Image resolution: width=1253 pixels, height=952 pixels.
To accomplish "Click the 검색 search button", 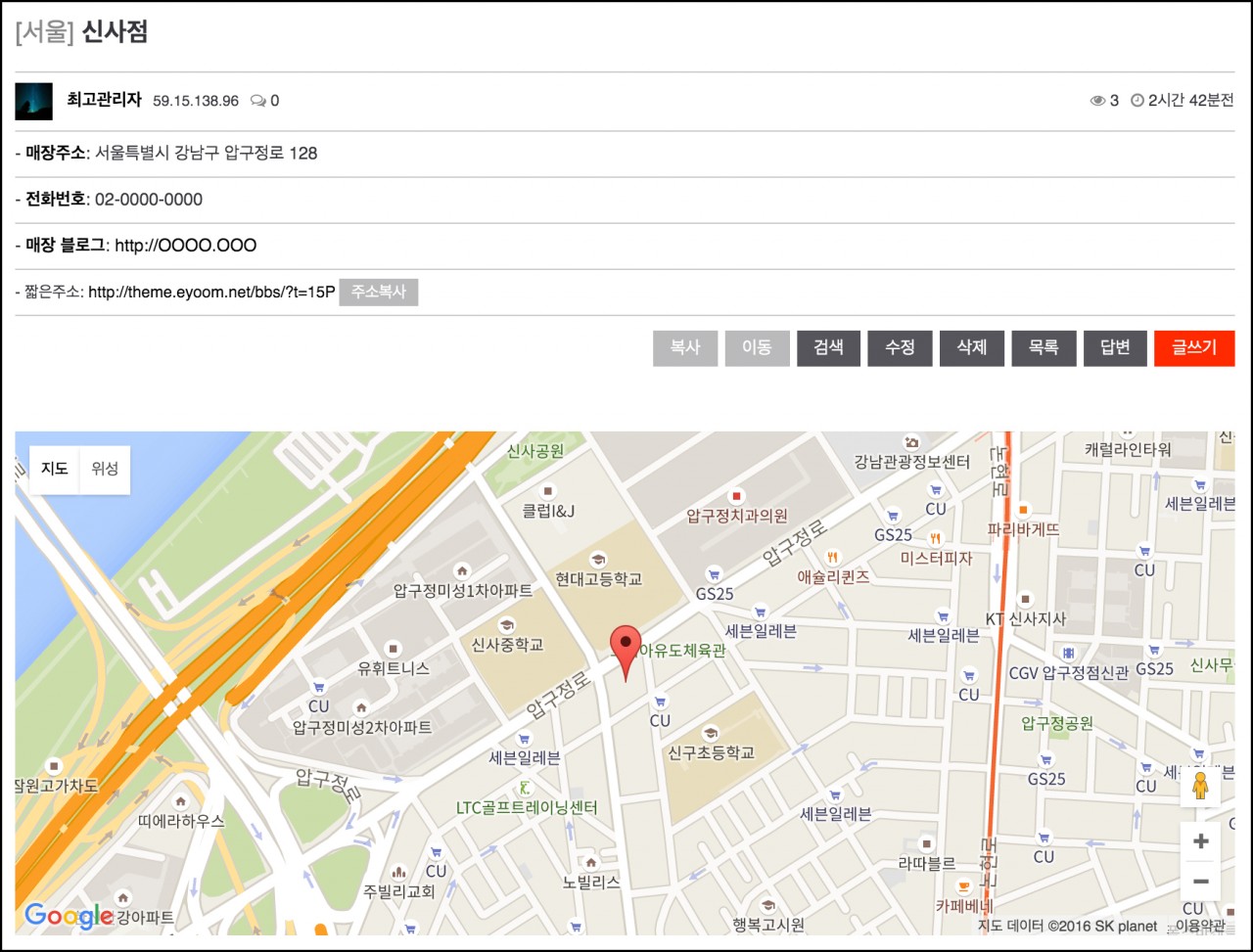I will pyautogui.click(x=828, y=348).
